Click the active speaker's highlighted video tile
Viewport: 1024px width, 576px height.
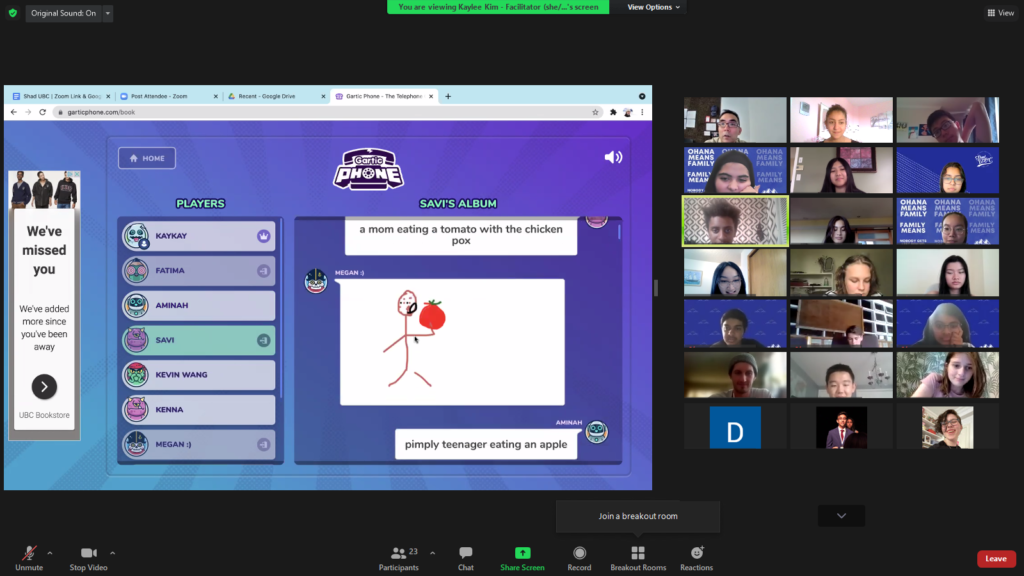(735, 221)
